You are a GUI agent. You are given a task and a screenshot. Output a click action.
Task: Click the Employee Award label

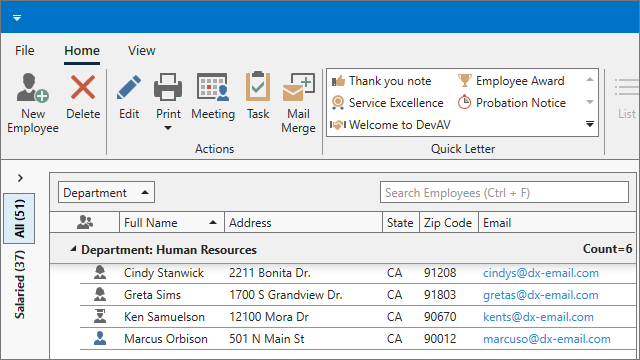520,81
